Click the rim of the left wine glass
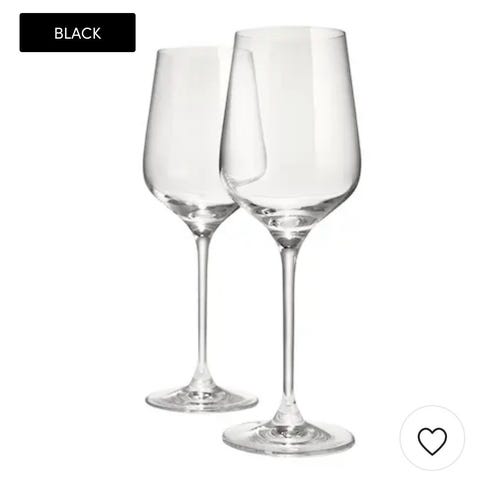Screen dimensions: 480x480 coord(200,51)
